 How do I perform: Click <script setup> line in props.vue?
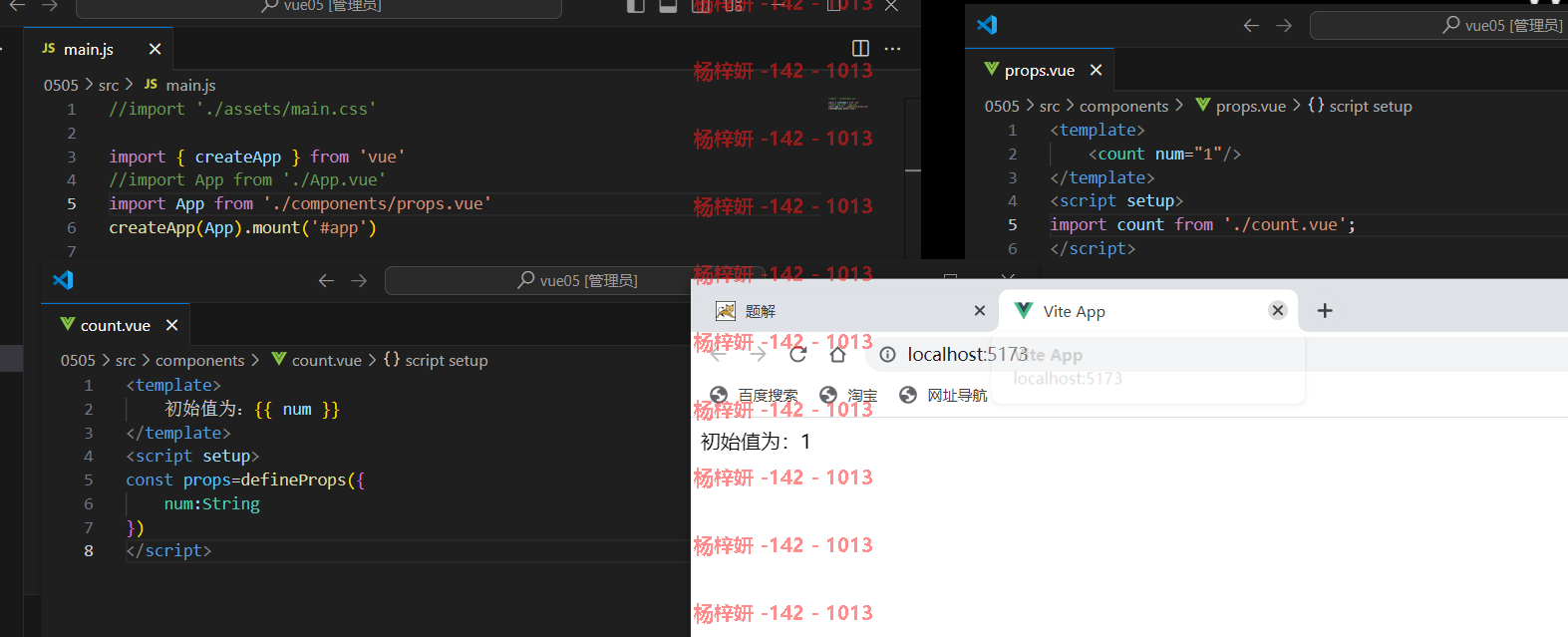[1116, 200]
